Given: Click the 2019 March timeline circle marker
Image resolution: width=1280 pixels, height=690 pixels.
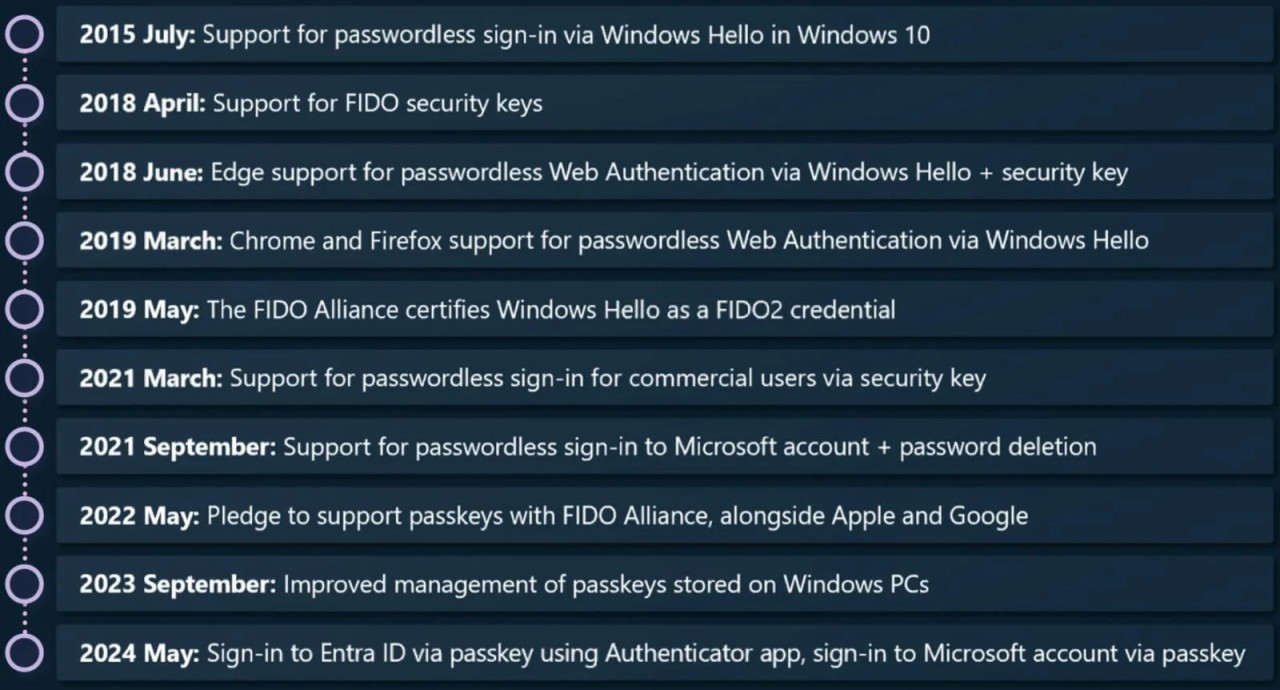Looking at the screenshot, I should point(24,240).
